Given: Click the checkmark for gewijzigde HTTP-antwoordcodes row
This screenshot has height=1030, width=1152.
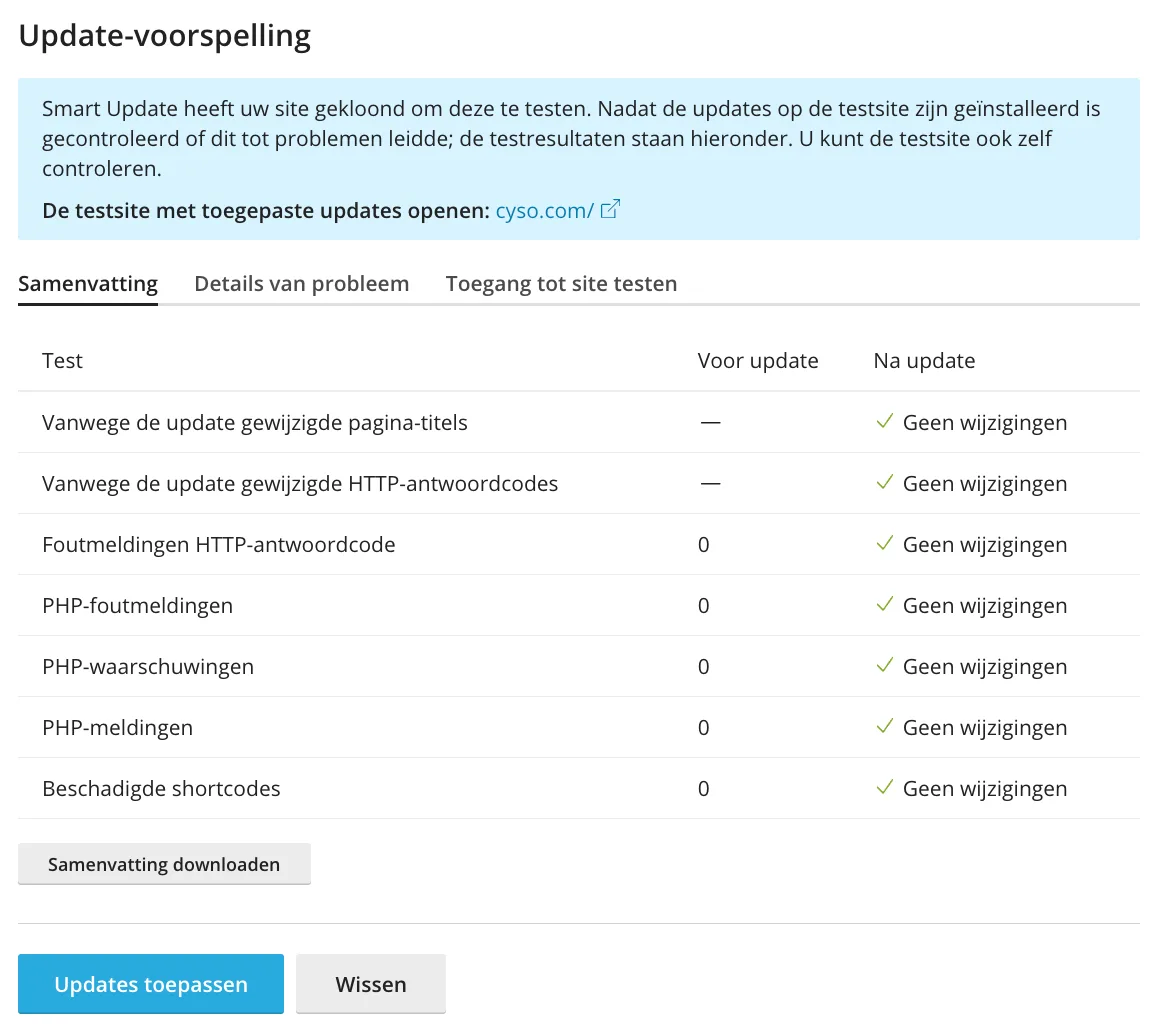Looking at the screenshot, I should (x=884, y=483).
